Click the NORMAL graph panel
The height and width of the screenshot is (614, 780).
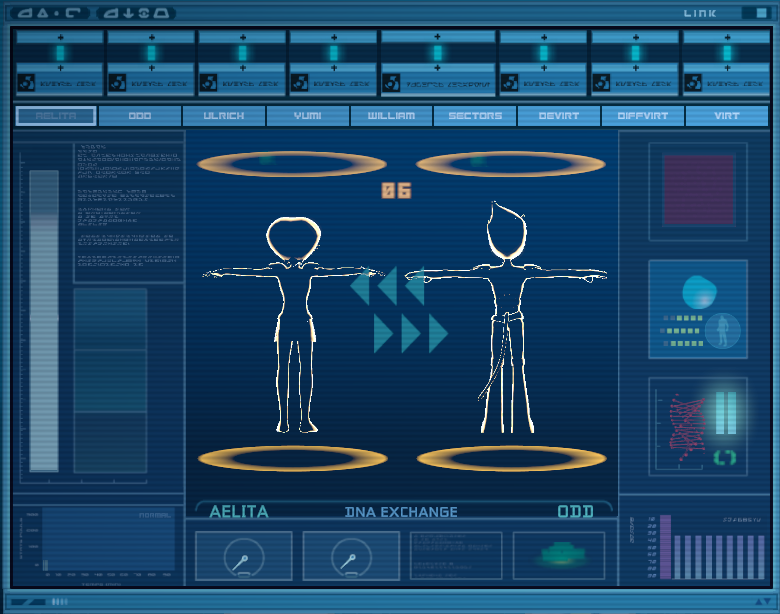[x=108, y=539]
